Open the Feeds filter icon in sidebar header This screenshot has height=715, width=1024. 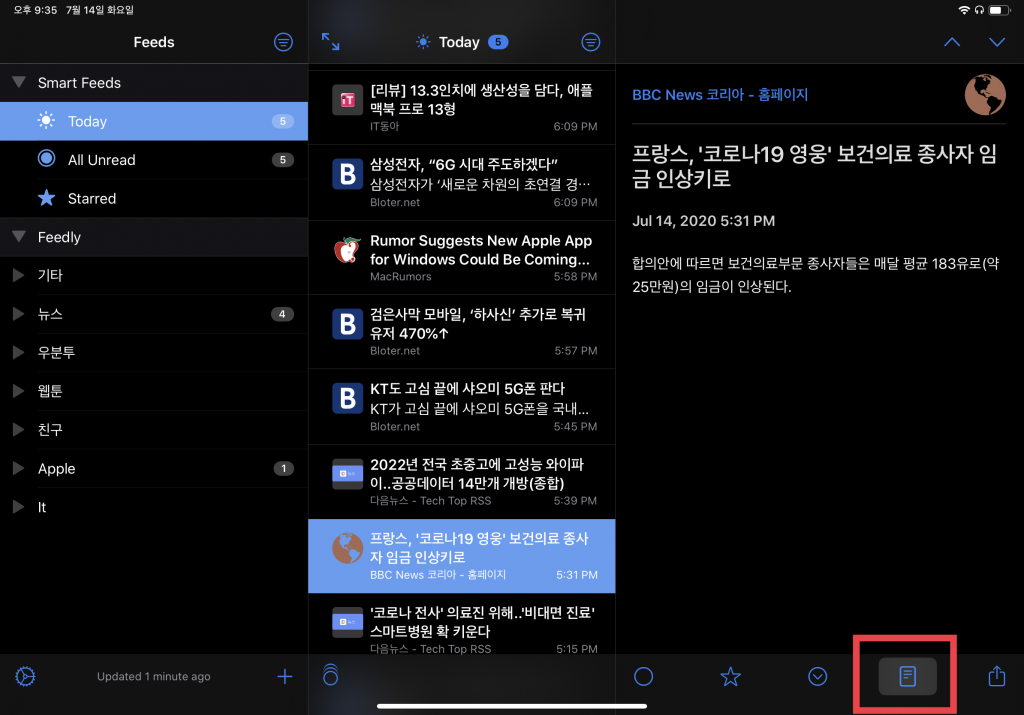pyautogui.click(x=283, y=42)
